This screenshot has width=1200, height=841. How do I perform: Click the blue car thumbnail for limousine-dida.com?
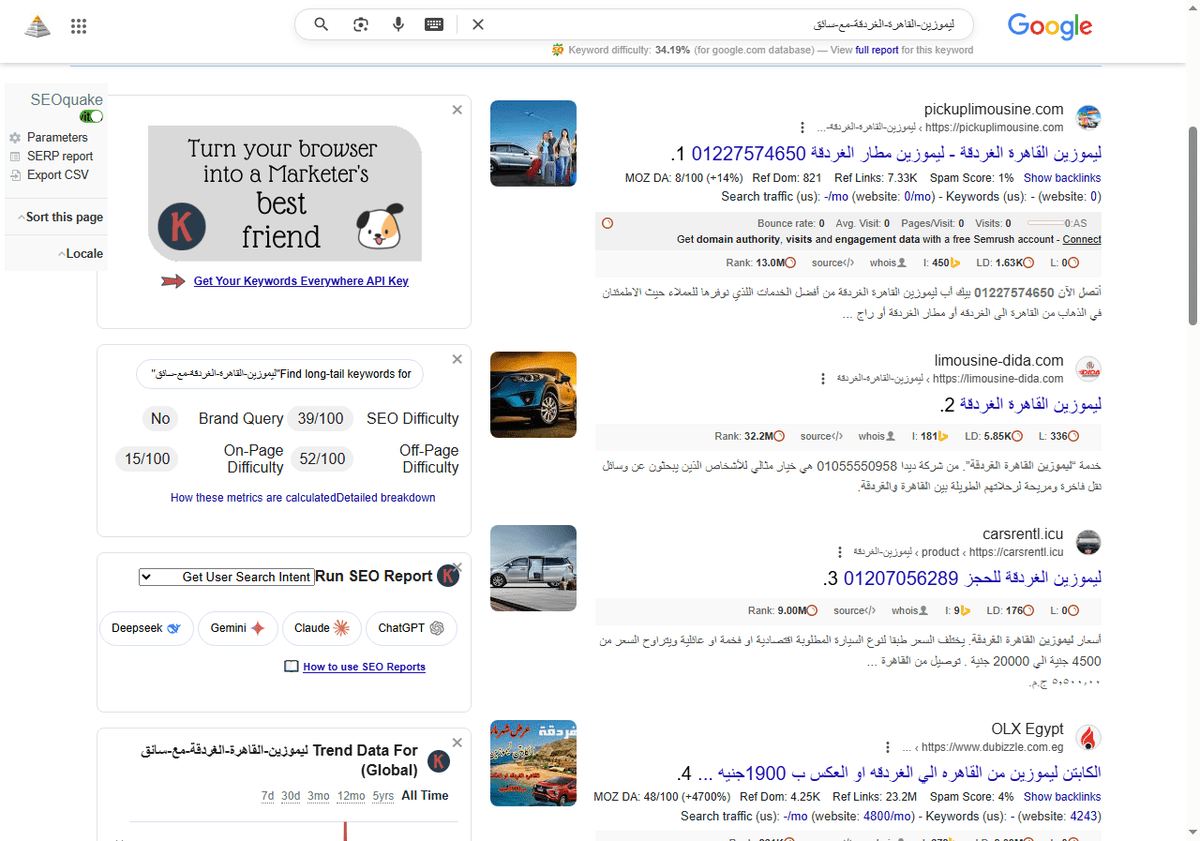coord(532,394)
